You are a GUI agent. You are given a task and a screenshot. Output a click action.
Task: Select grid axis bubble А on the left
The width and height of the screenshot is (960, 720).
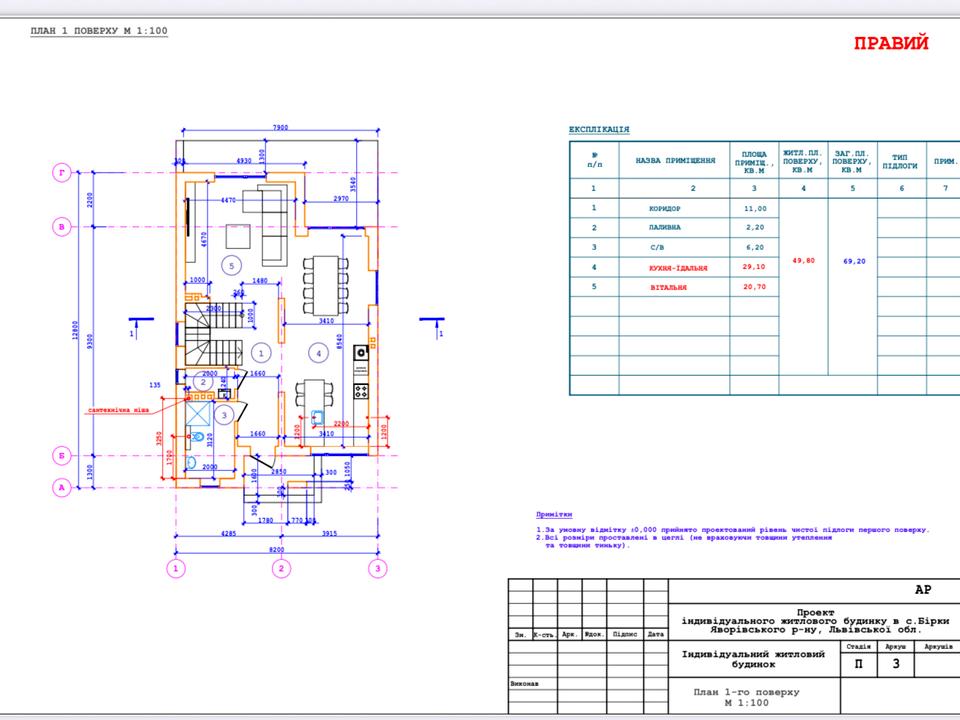tap(62, 487)
